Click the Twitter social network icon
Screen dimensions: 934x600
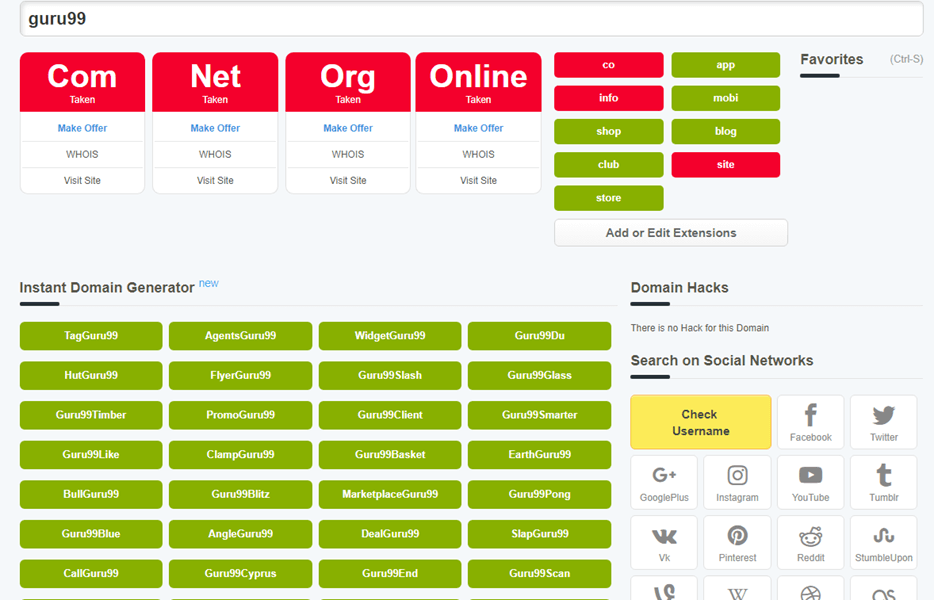[883, 422]
